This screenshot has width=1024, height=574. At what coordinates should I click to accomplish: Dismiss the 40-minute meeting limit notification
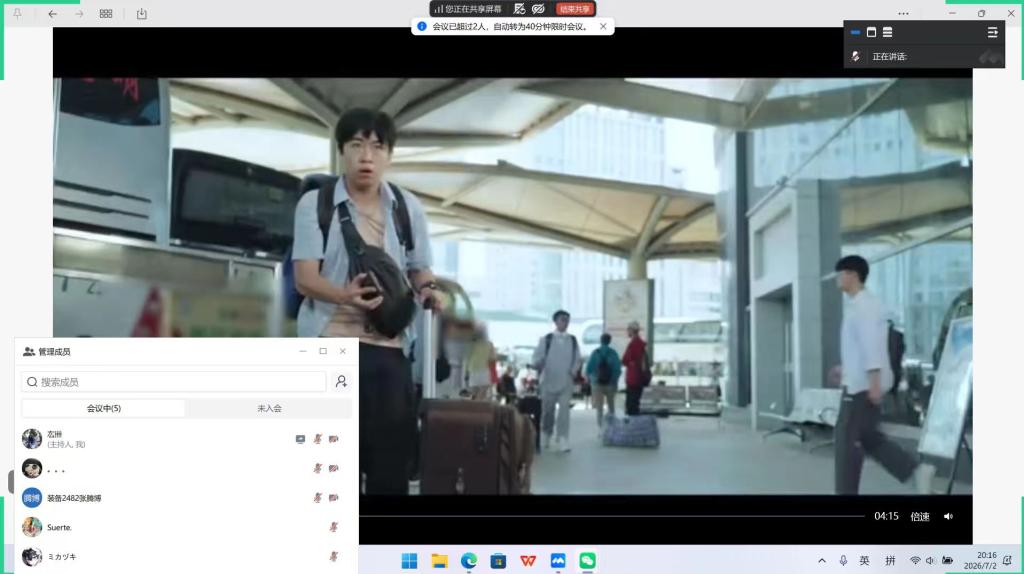pyautogui.click(x=603, y=26)
